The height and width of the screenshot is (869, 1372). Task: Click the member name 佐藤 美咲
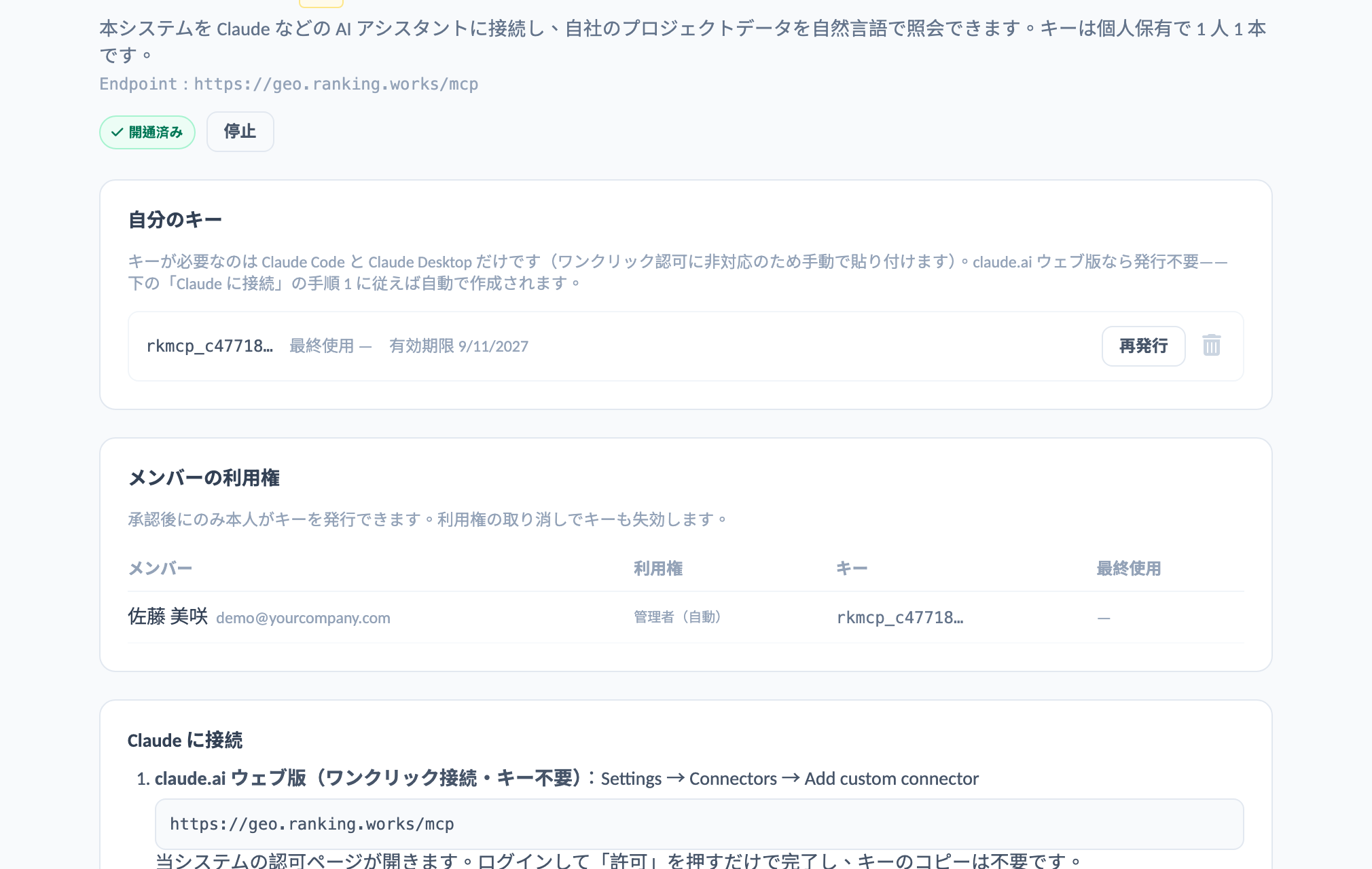168,616
